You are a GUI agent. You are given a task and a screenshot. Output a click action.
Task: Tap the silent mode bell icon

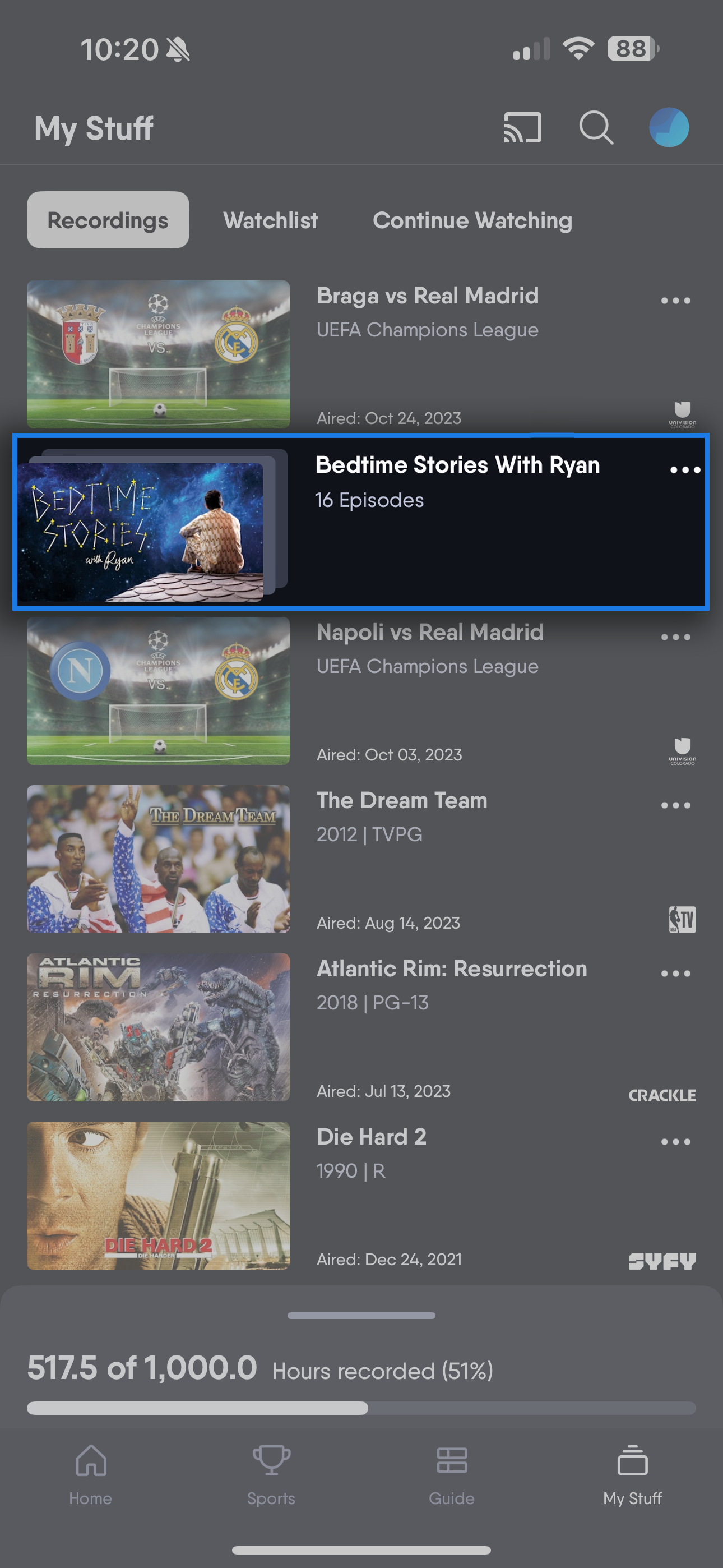click(x=178, y=49)
